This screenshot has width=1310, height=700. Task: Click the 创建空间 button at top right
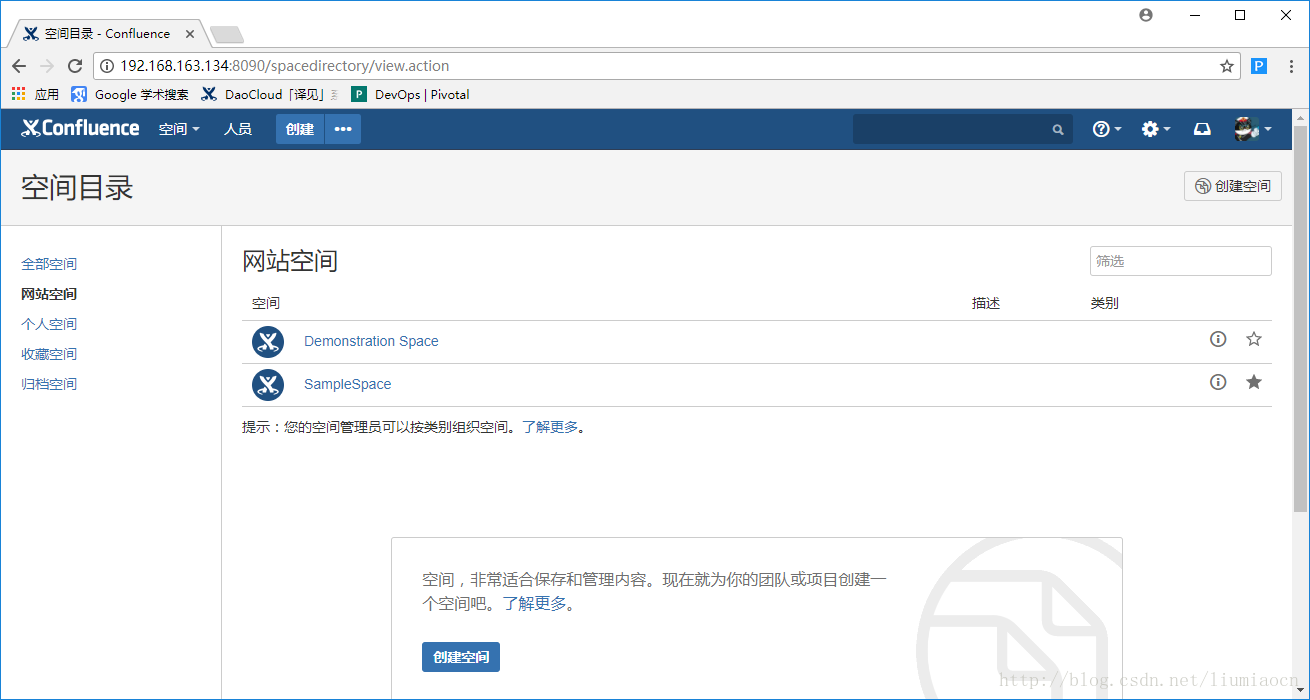point(1233,186)
